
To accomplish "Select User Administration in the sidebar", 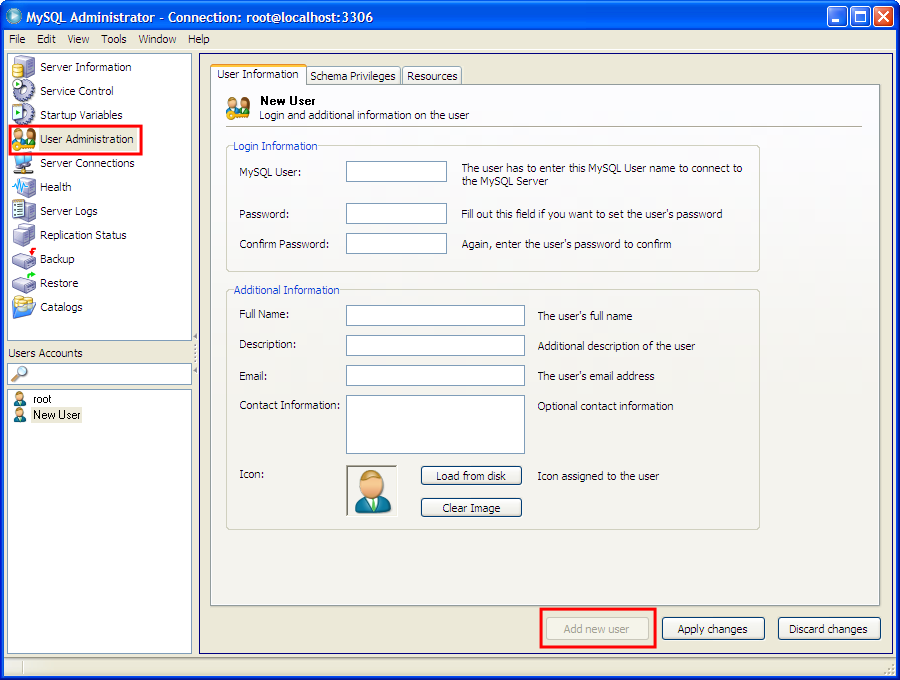I will tap(87, 139).
